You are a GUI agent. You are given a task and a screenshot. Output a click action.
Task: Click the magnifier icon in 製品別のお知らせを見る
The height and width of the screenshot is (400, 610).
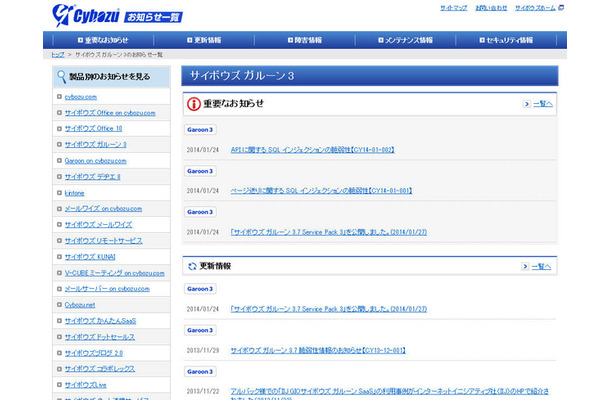pos(63,75)
